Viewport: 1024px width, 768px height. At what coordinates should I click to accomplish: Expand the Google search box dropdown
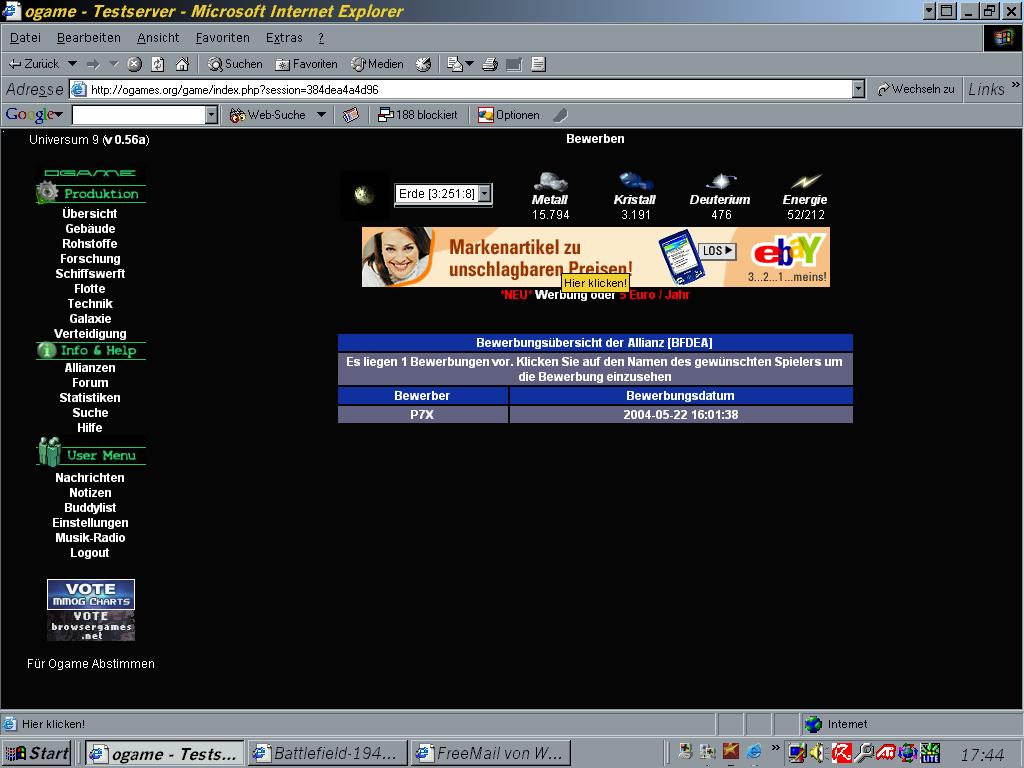(x=211, y=115)
